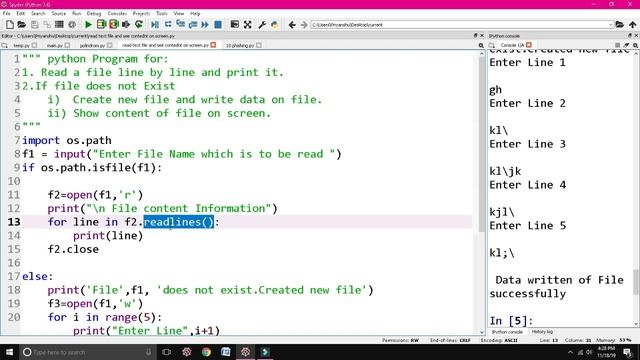The width and height of the screenshot is (640, 360).
Task: Go back to the previous cursor position
Action: [x=292, y=25]
